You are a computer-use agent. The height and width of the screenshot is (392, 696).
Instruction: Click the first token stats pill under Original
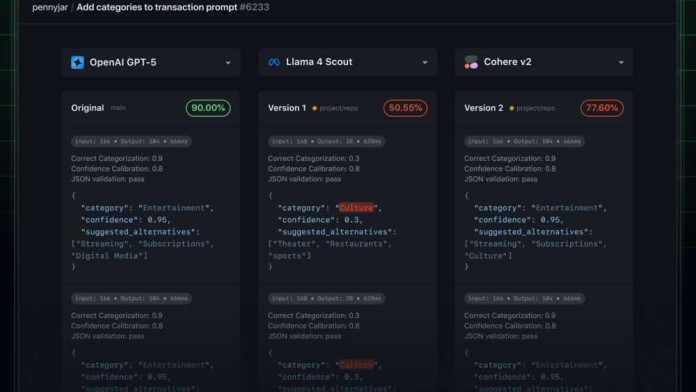131,141
